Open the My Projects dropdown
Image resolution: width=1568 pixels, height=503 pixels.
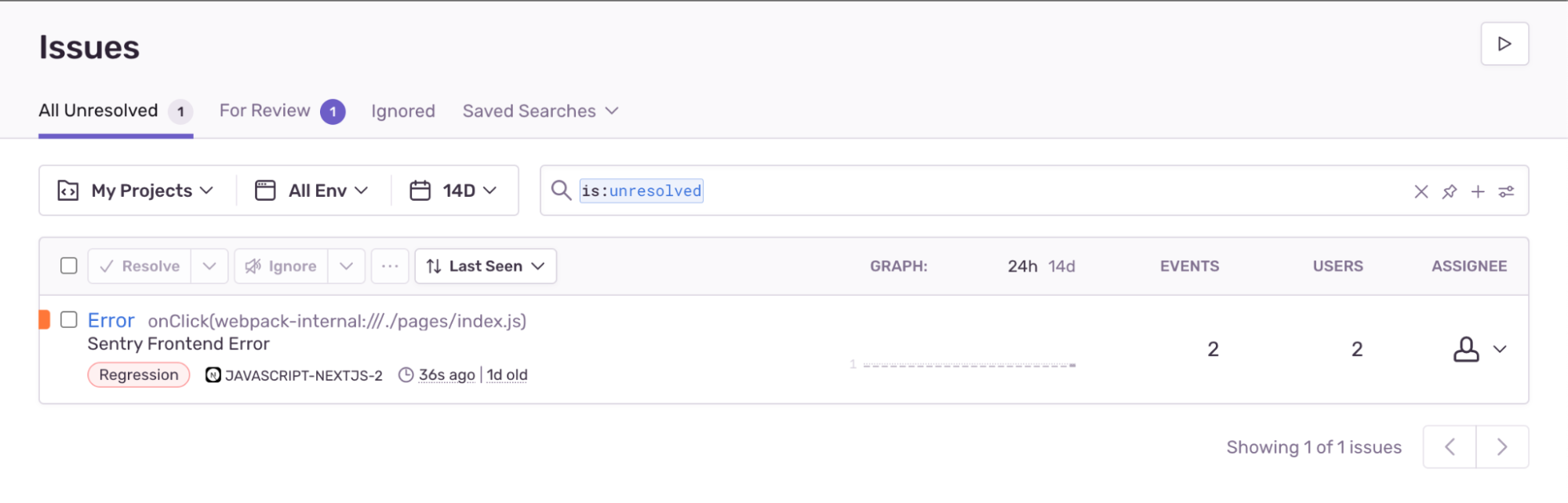(136, 191)
